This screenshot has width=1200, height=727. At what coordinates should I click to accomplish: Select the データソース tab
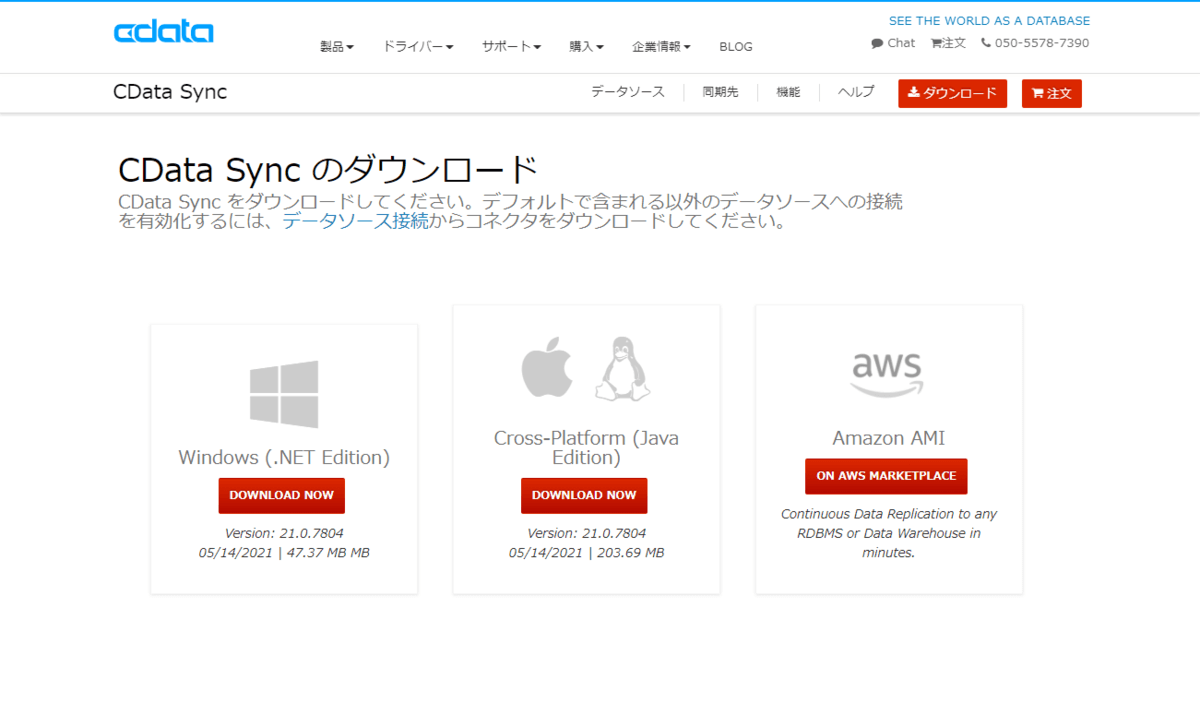point(627,92)
